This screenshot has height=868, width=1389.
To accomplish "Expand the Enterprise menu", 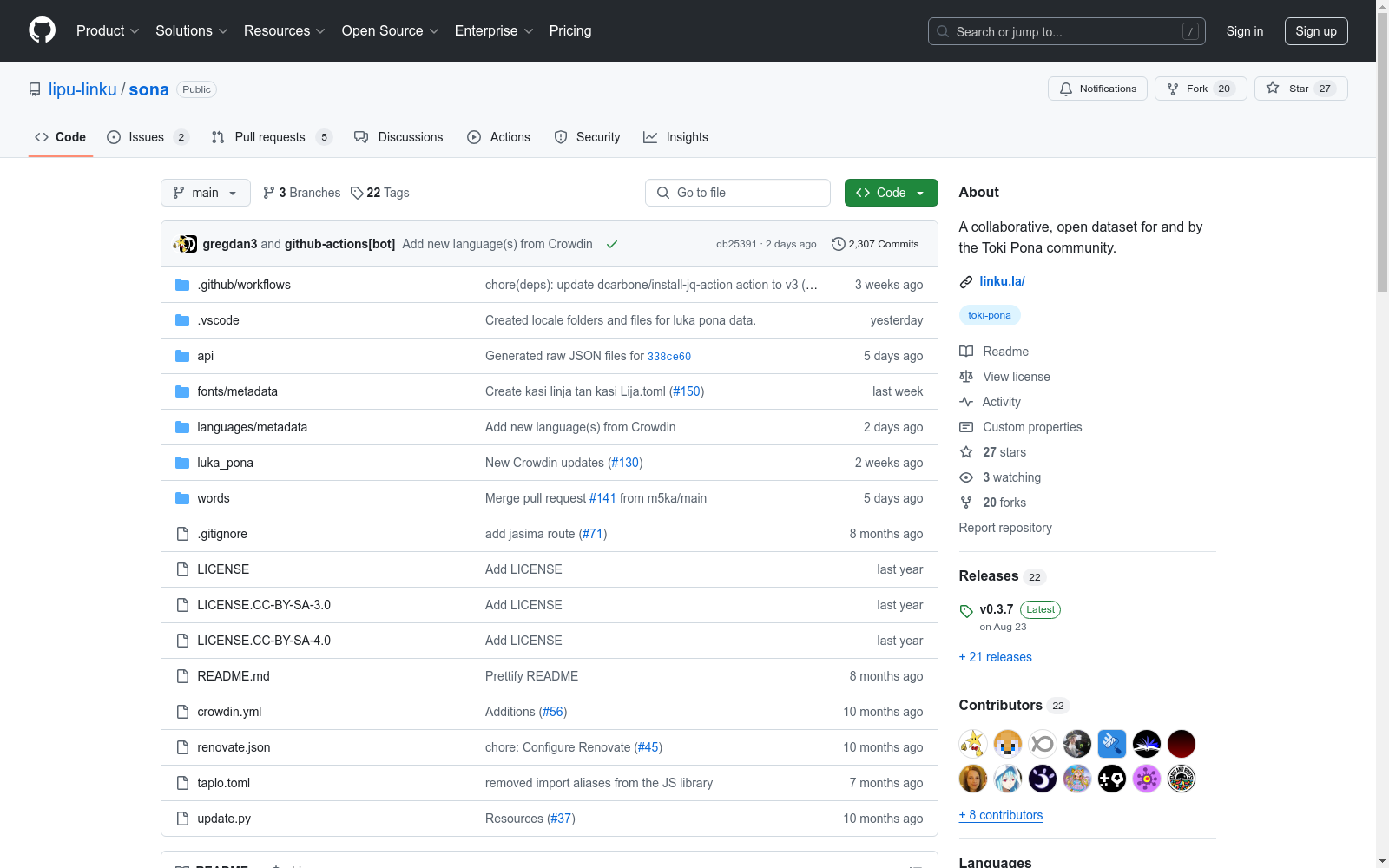I will [494, 31].
